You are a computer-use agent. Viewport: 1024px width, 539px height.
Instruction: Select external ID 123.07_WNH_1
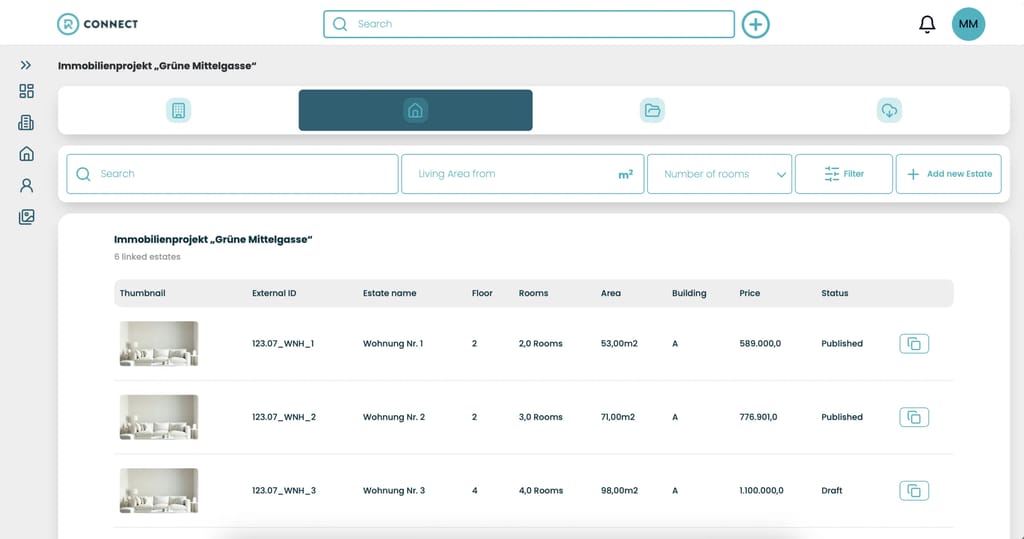[x=283, y=344]
